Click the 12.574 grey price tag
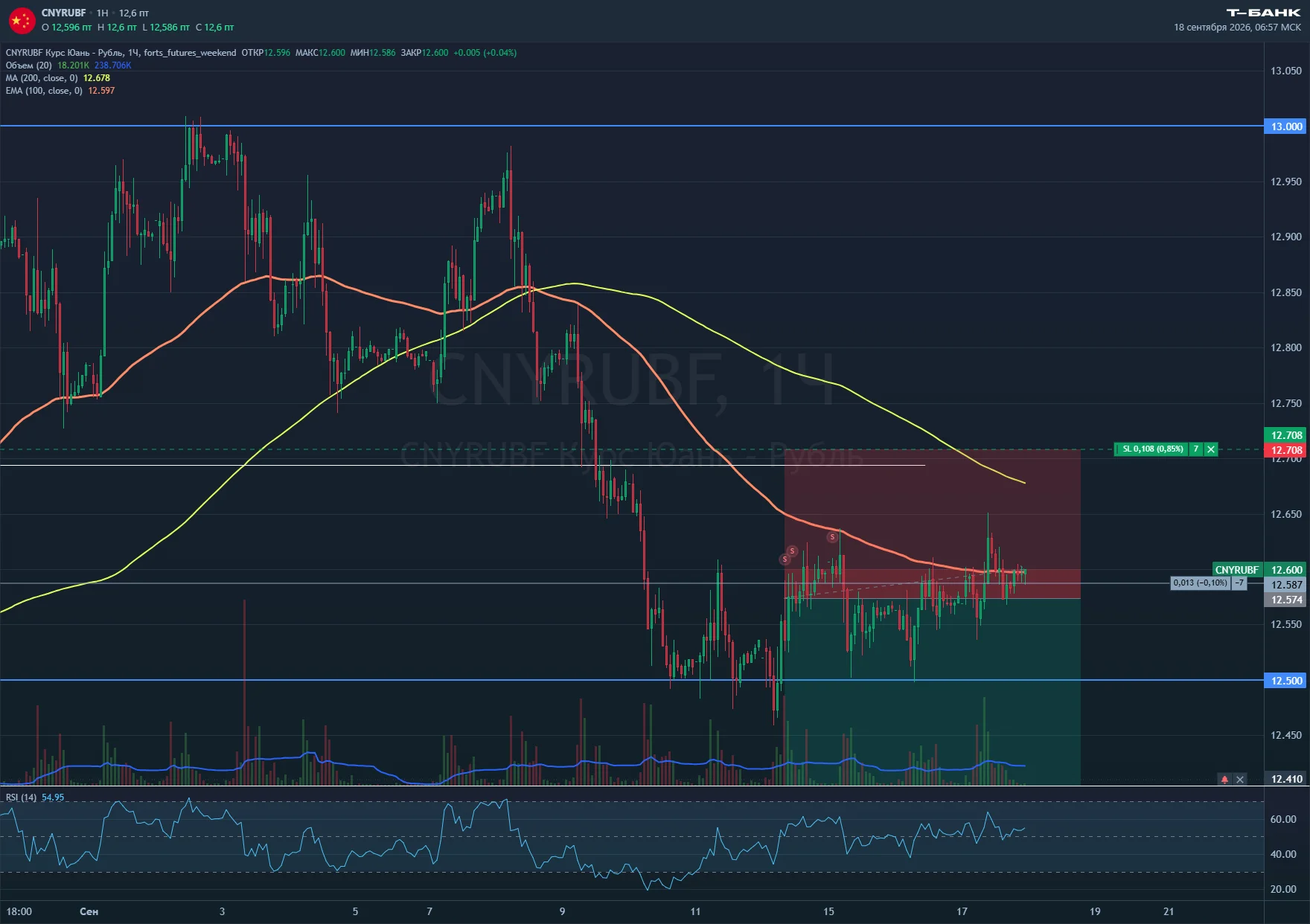The image size is (1310, 924). coord(1286,600)
